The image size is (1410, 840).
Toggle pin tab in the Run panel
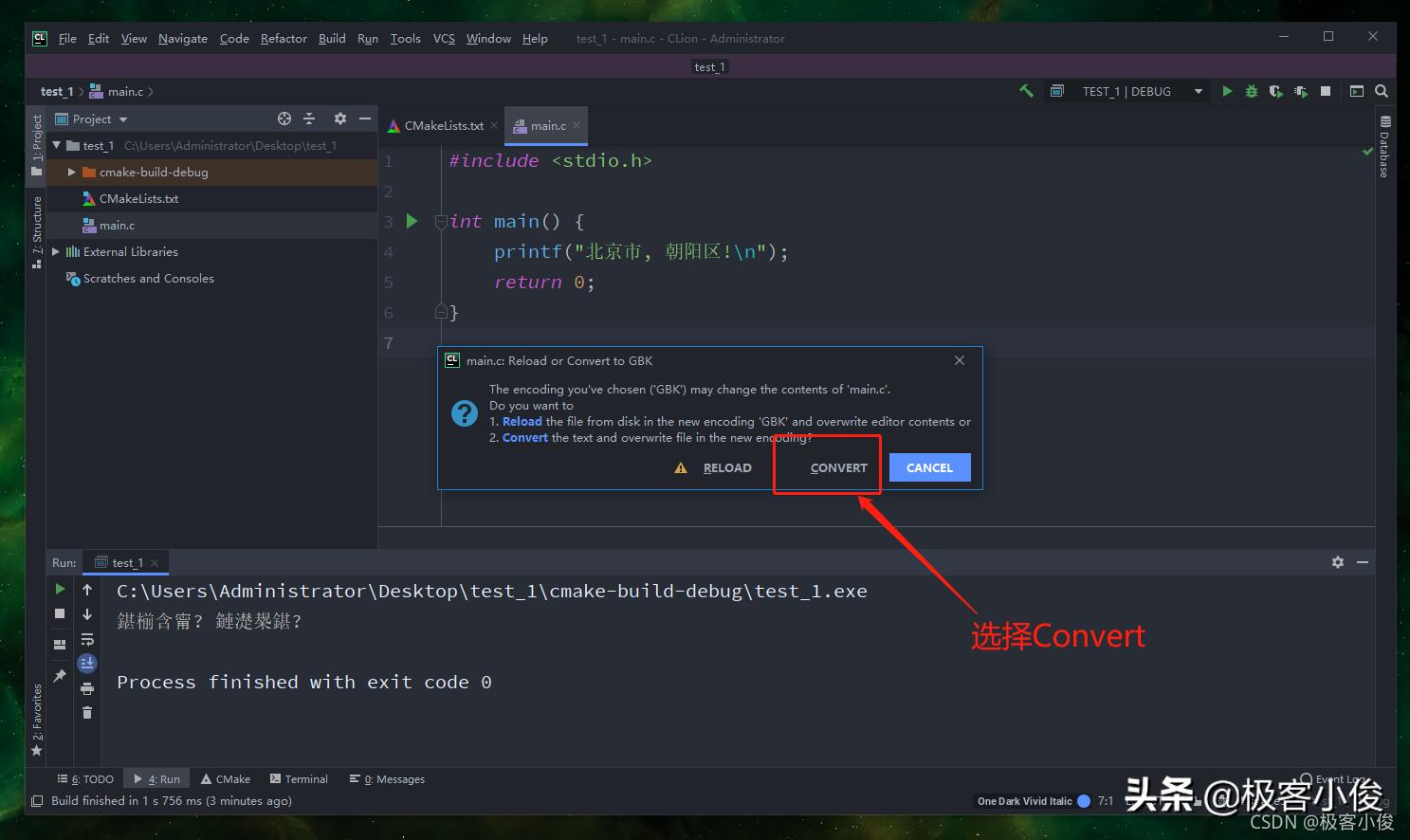tap(60, 675)
